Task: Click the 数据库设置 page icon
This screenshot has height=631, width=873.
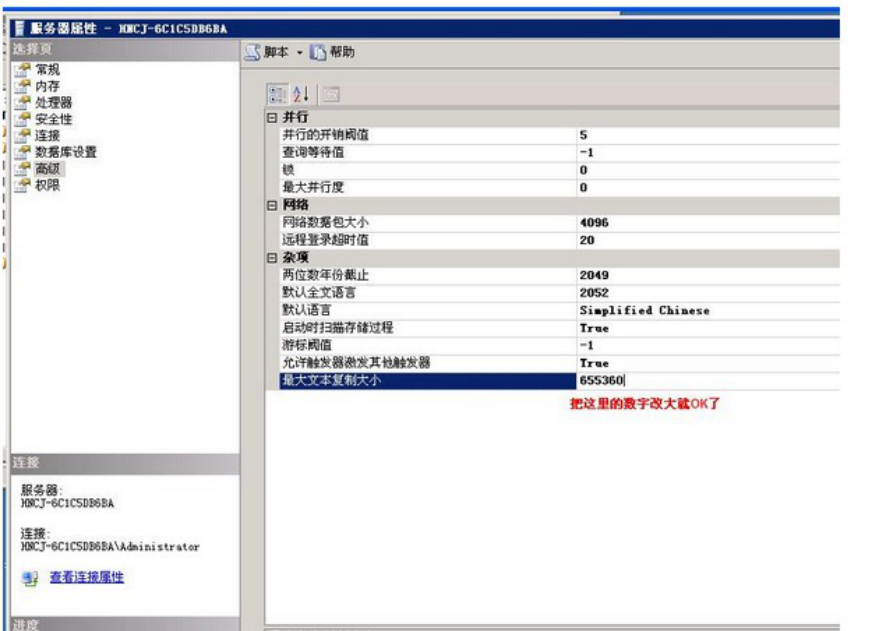Action: [x=24, y=152]
